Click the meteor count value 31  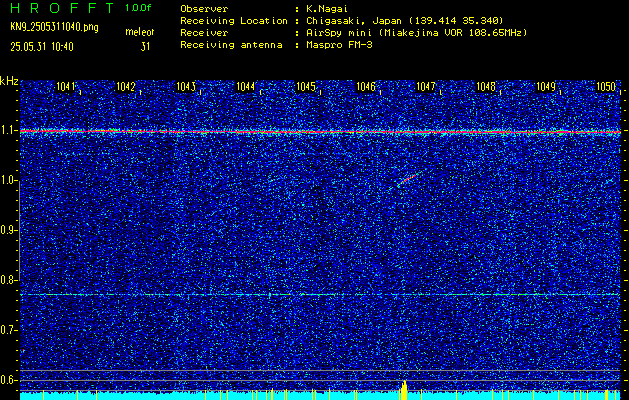tap(145, 47)
